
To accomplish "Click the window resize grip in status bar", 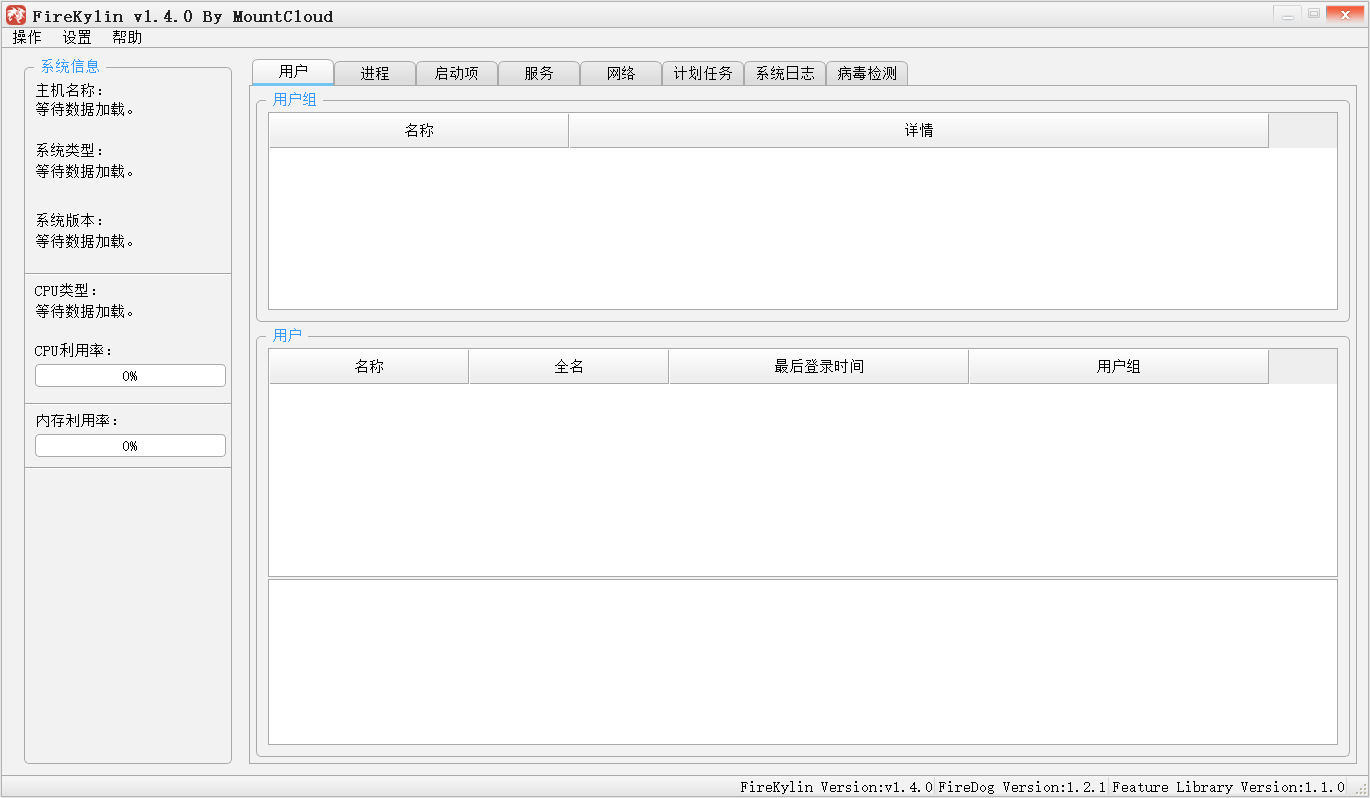I will click(1359, 788).
